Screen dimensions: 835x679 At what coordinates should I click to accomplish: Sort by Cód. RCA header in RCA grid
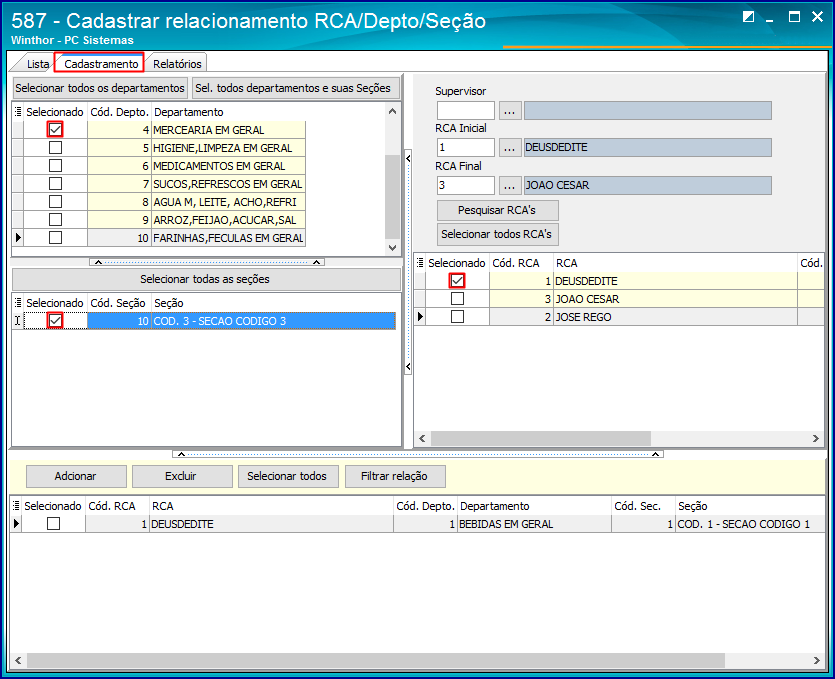click(515, 263)
